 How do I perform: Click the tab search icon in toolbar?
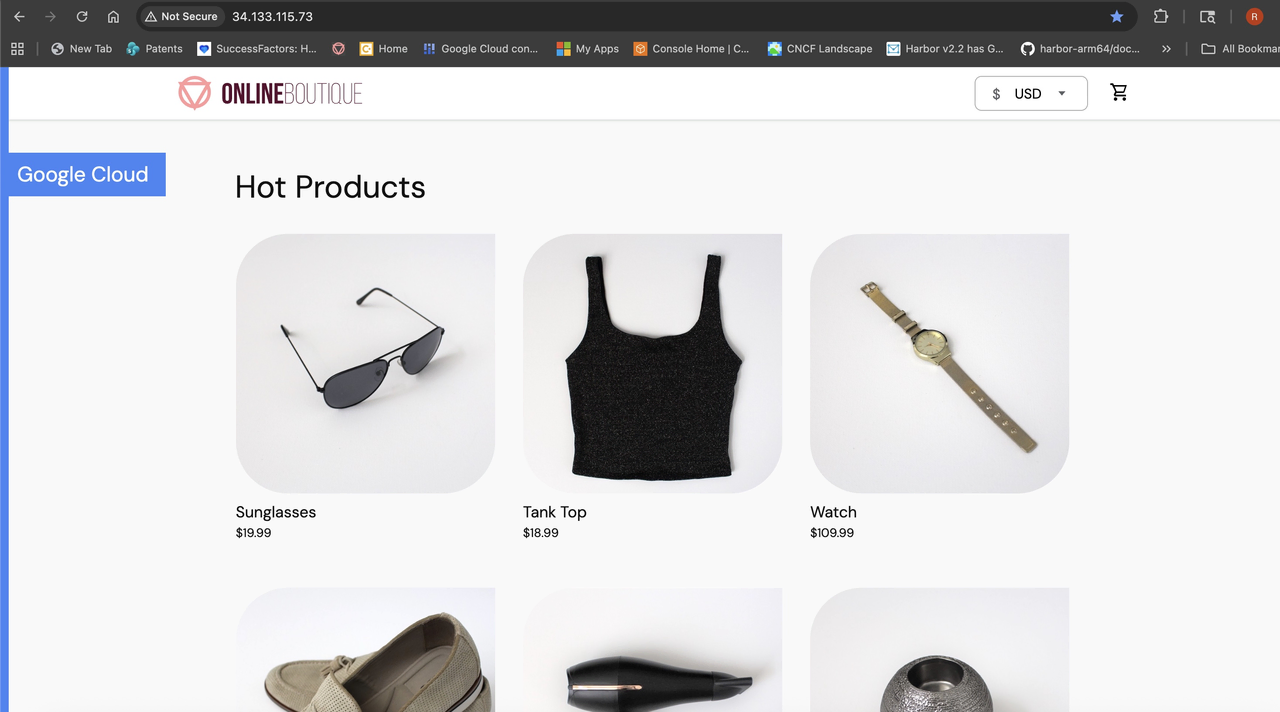tap(1208, 17)
